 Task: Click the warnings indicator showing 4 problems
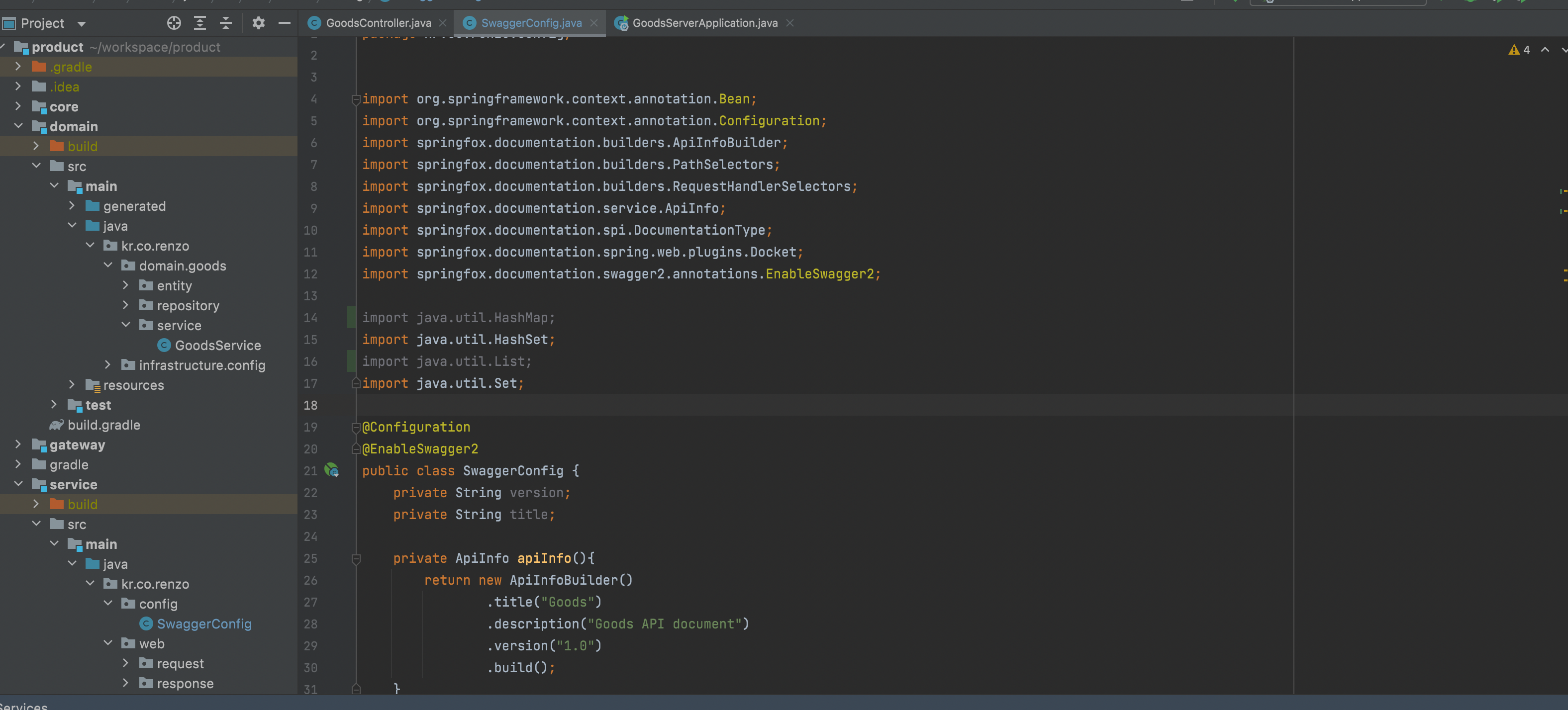[1519, 50]
